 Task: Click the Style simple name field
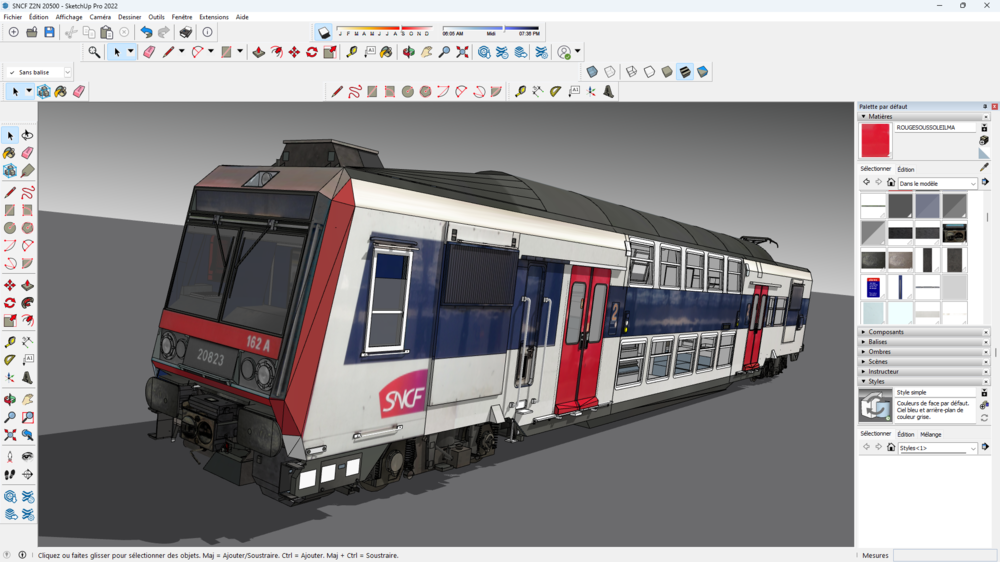(x=935, y=392)
